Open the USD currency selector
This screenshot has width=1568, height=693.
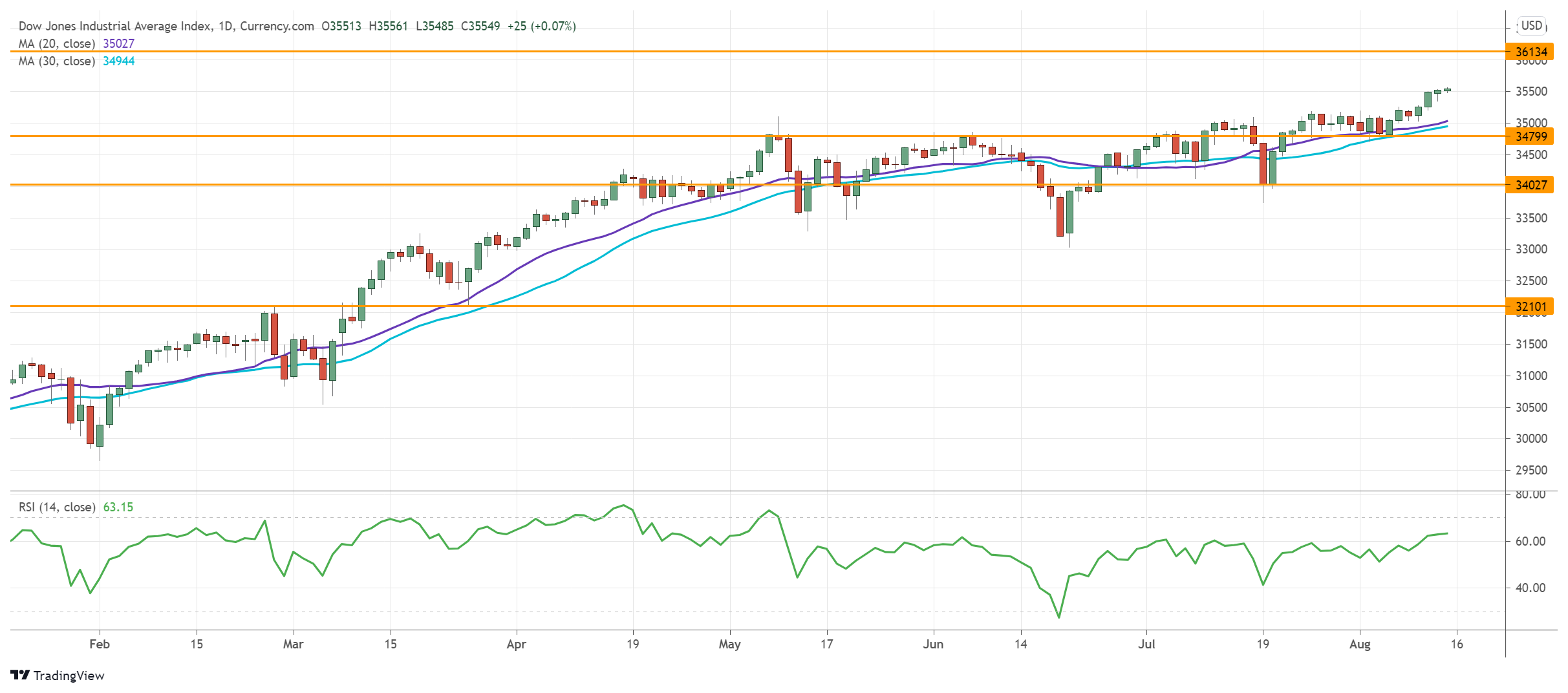pyautogui.click(x=1531, y=26)
